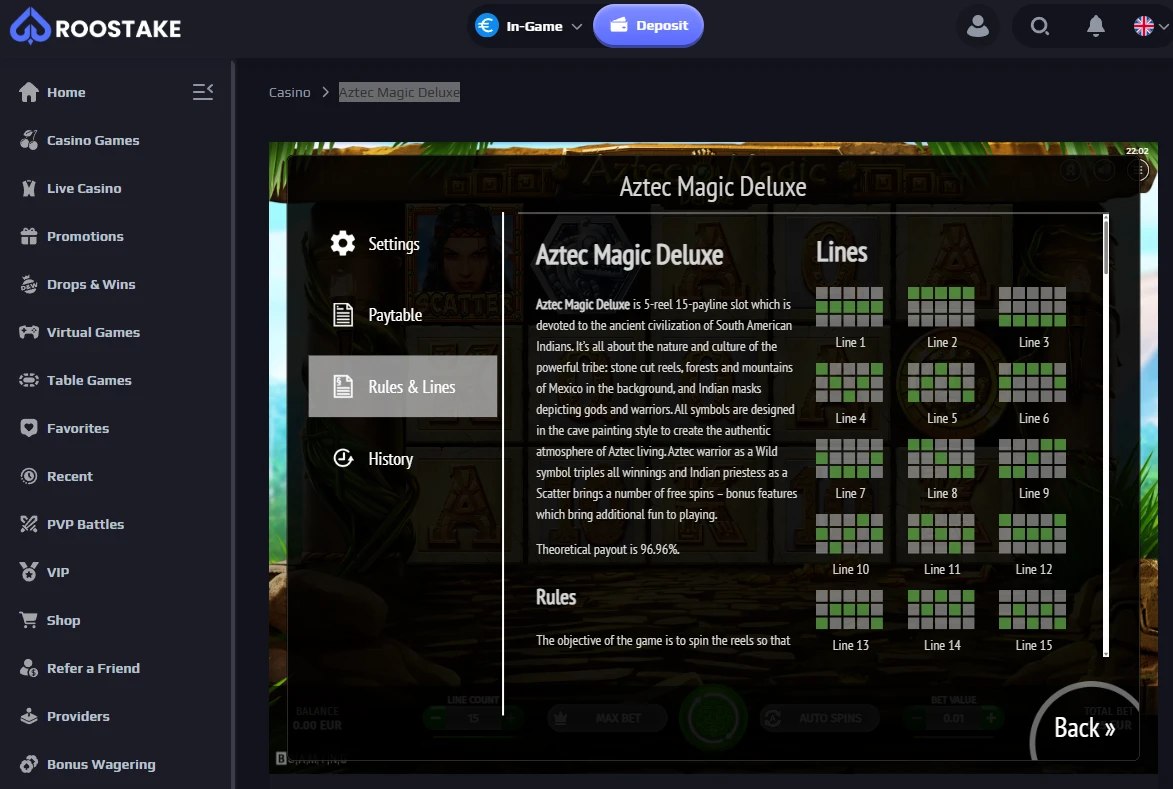Open PVP Battles page

pos(85,524)
